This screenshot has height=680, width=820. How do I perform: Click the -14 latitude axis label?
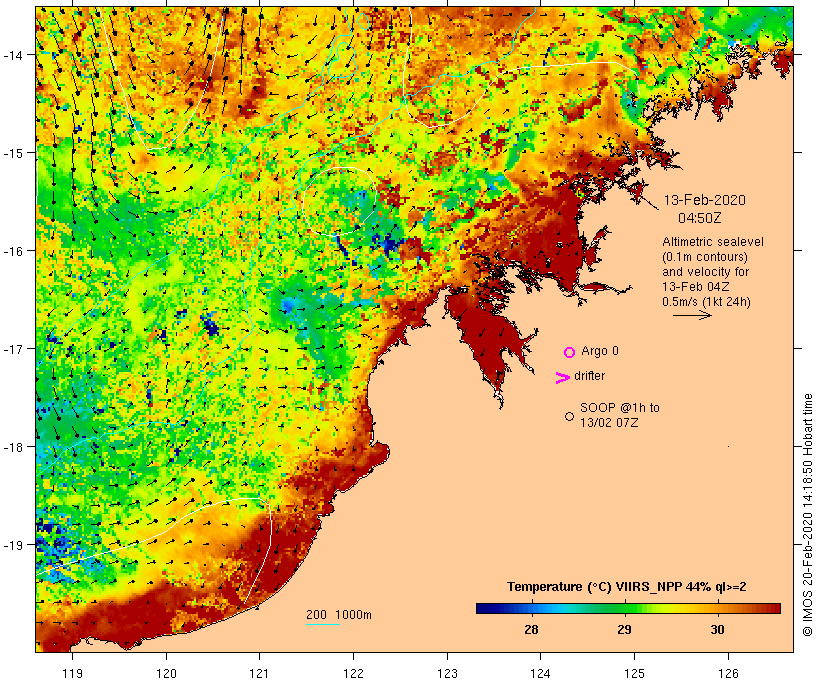(x=13, y=54)
